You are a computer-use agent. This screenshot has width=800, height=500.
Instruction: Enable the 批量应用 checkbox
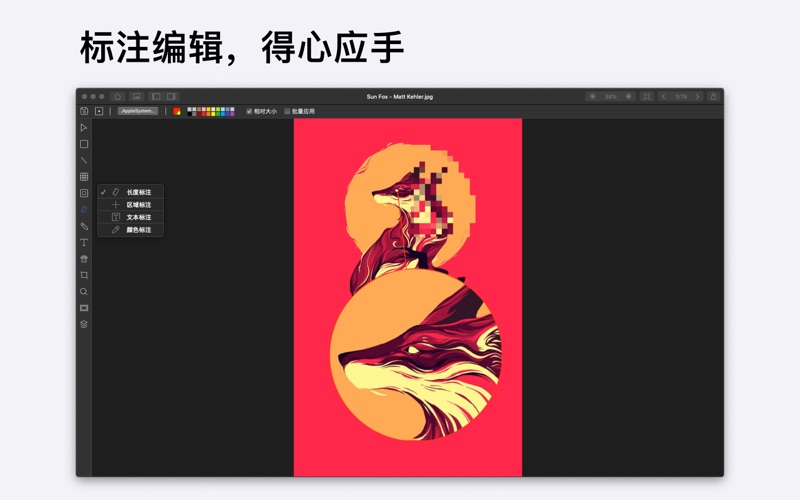[287, 111]
